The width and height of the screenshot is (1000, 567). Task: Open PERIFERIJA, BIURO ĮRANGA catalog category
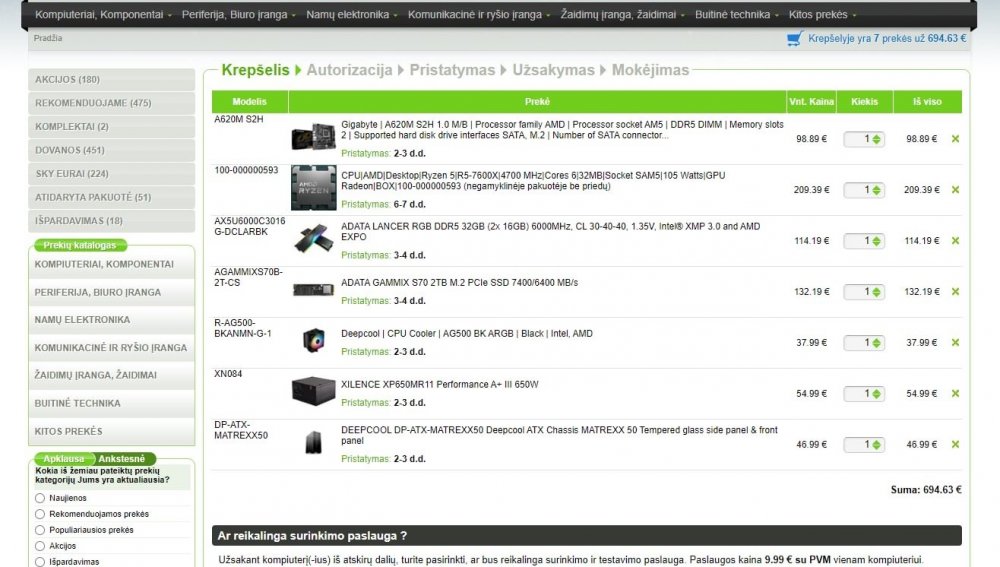[112, 293]
